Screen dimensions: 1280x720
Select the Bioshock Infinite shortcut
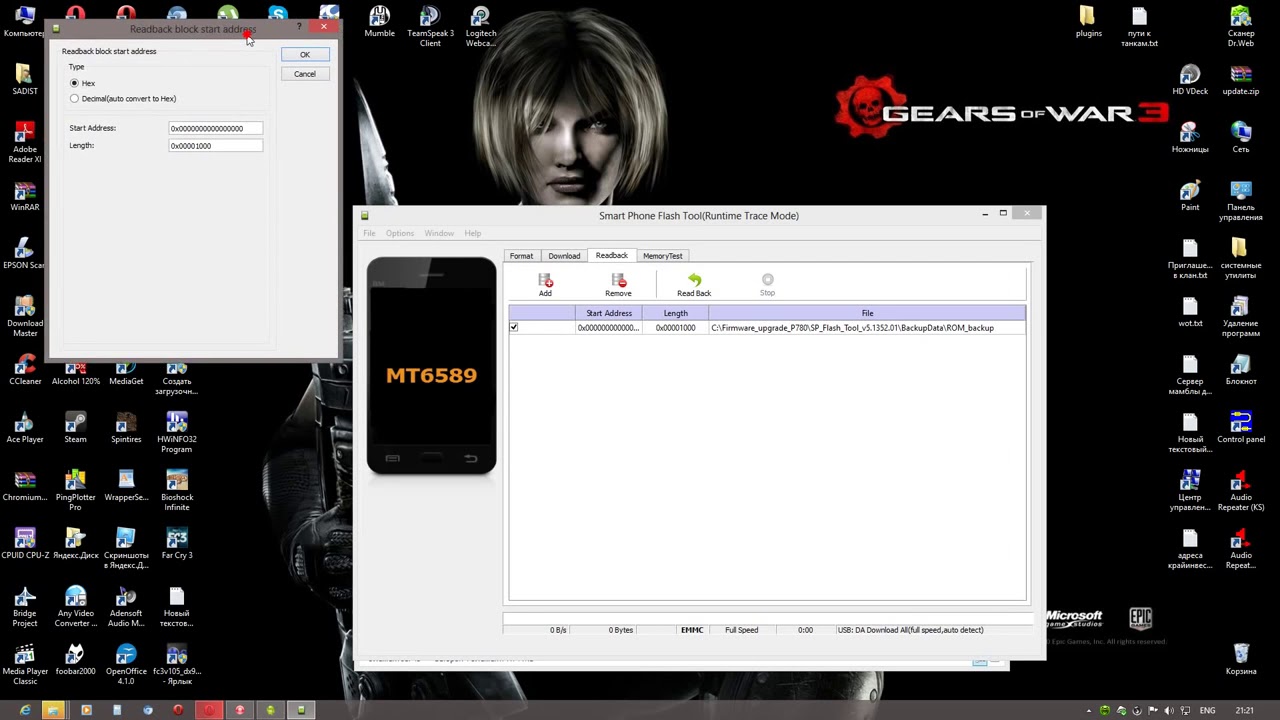click(177, 491)
